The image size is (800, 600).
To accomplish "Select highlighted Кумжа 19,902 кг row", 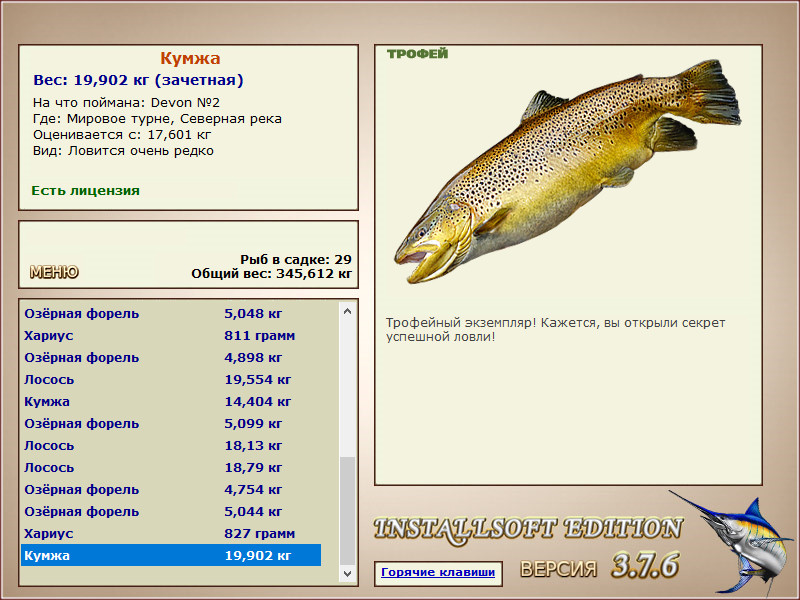I will 171,555.
